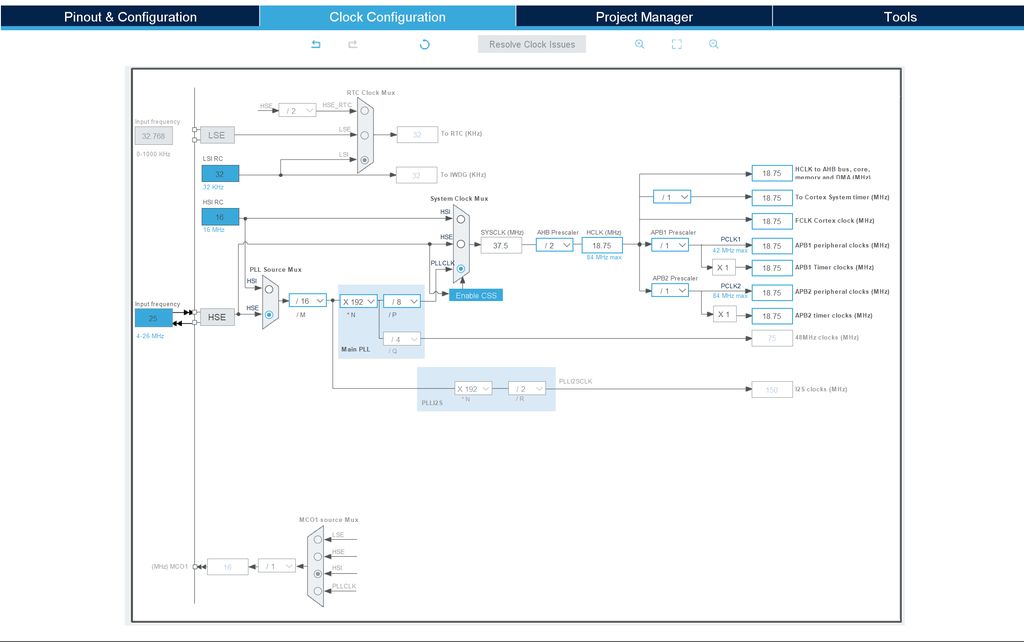Click the APB1 Timer clocks value box
This screenshot has width=1024, height=642.
click(772, 268)
